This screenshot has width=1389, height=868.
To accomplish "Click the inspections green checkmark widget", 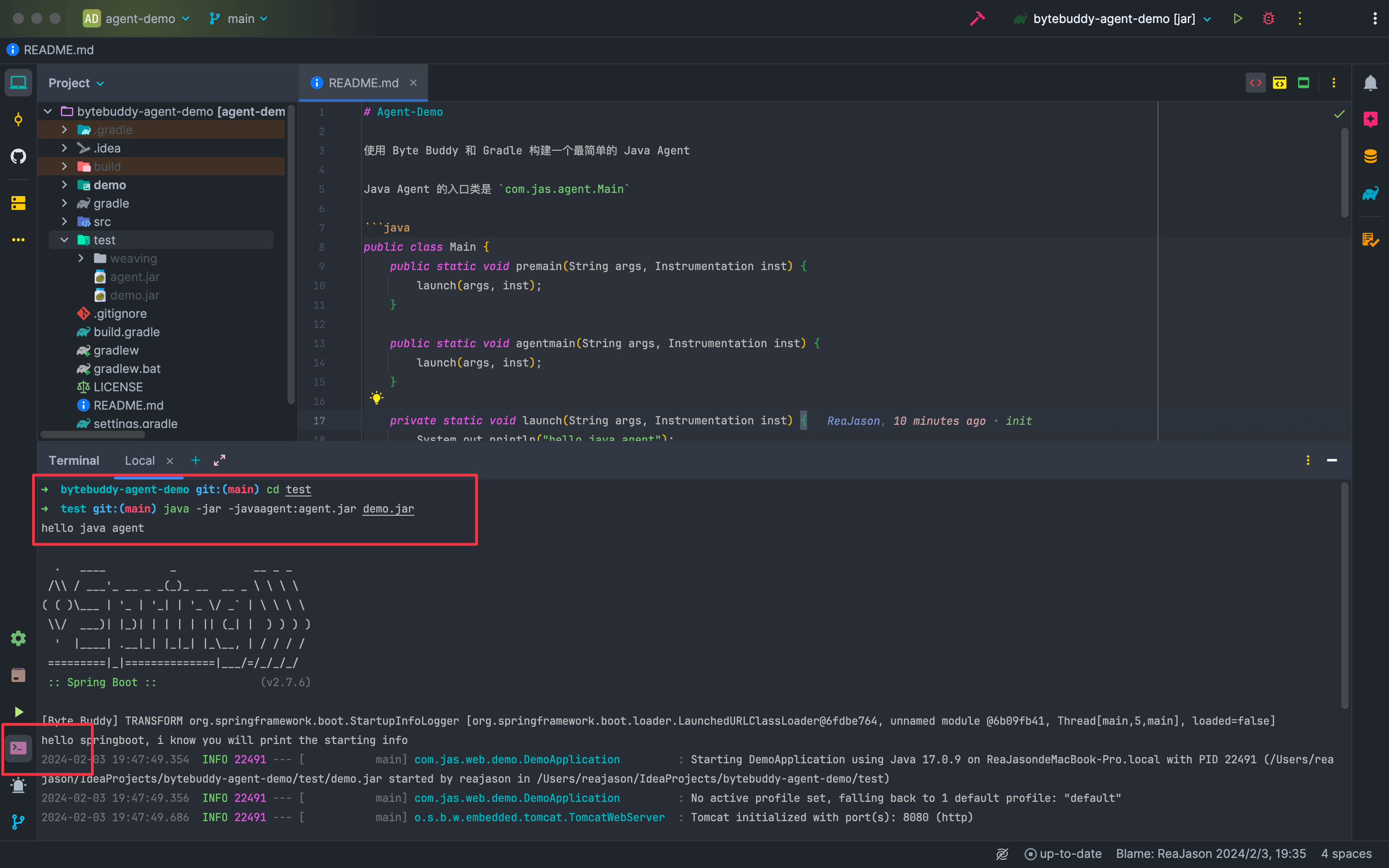I will [x=1339, y=114].
